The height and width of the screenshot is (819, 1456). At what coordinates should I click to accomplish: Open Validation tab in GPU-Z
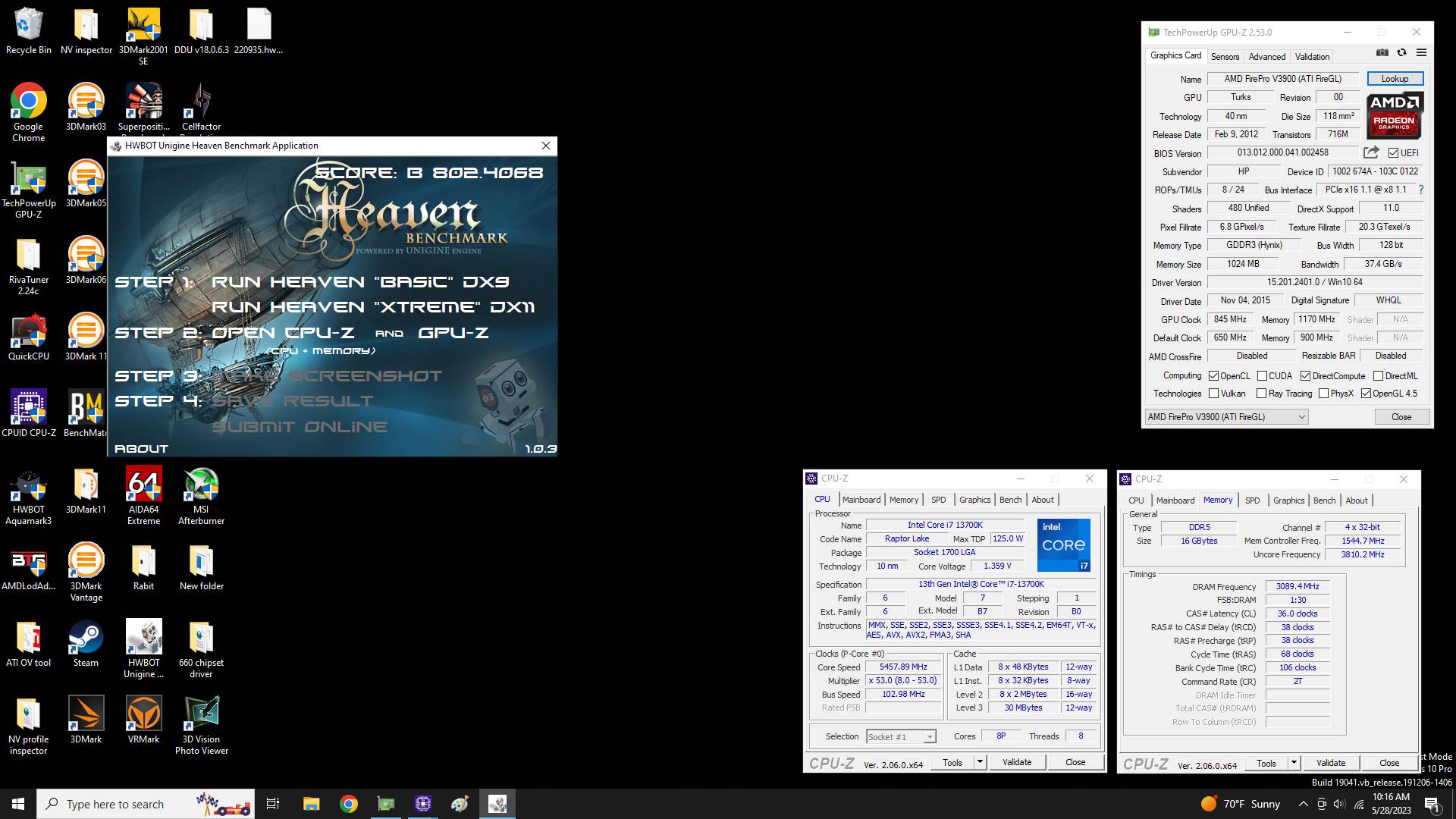[x=1312, y=57]
